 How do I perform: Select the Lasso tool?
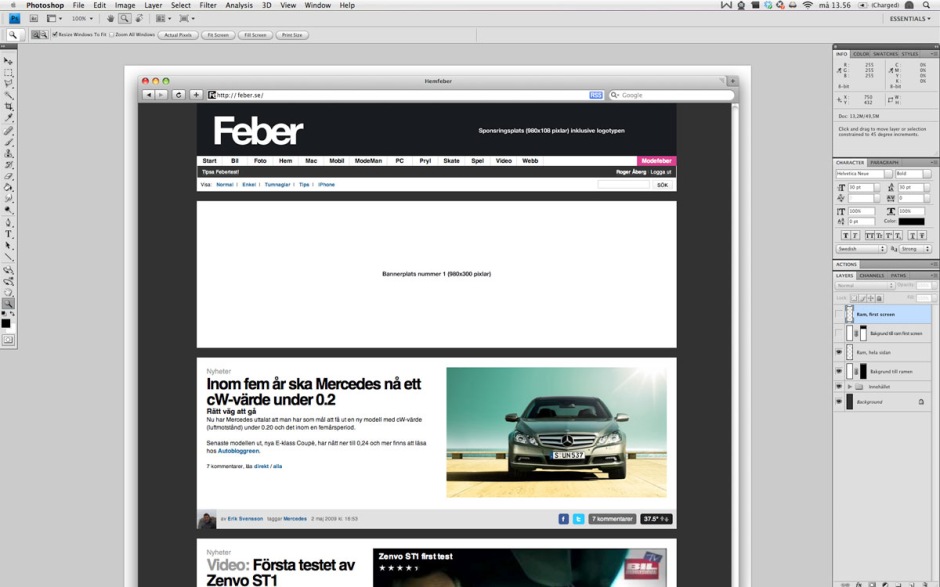(x=8, y=84)
